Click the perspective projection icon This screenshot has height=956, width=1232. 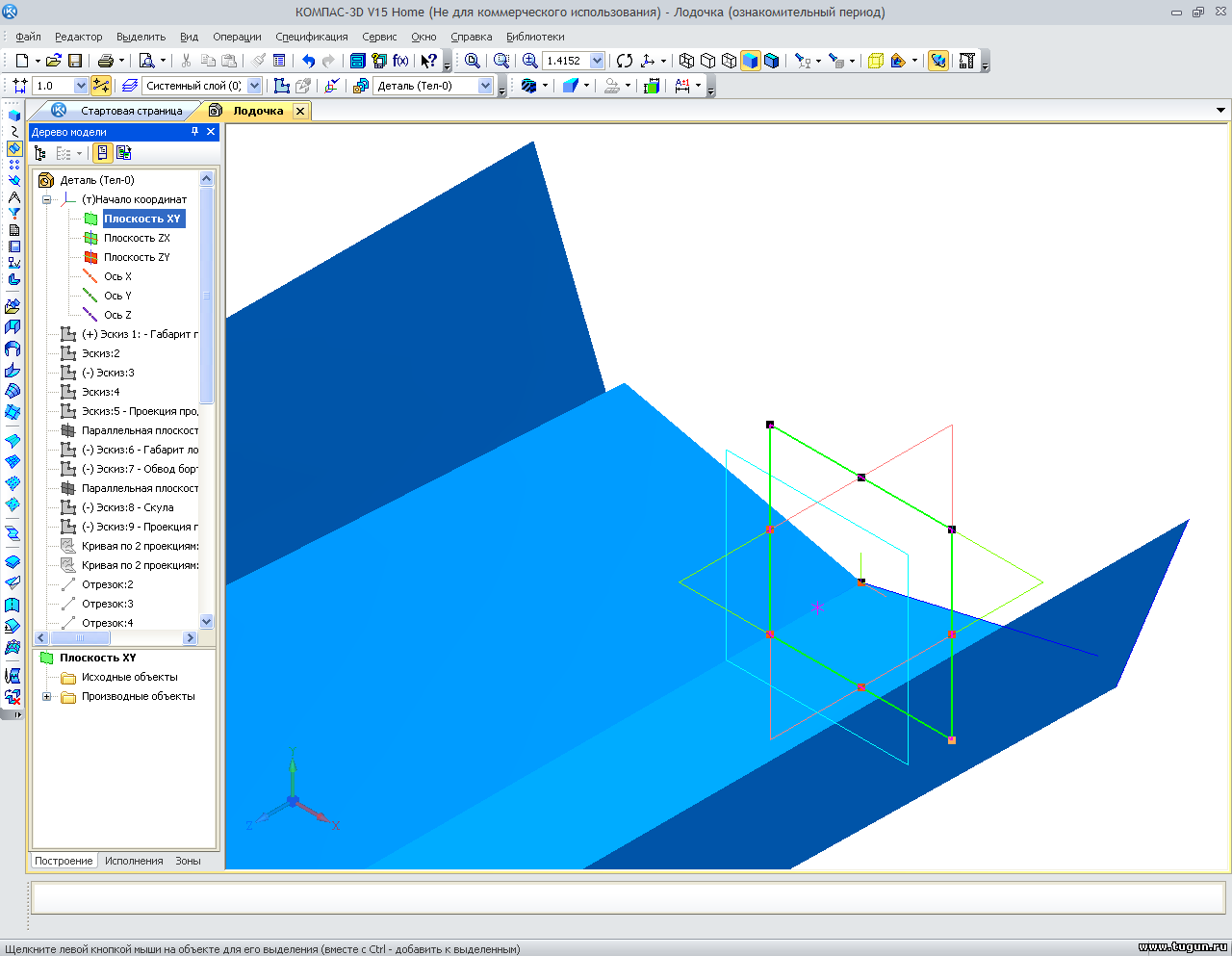click(875, 61)
